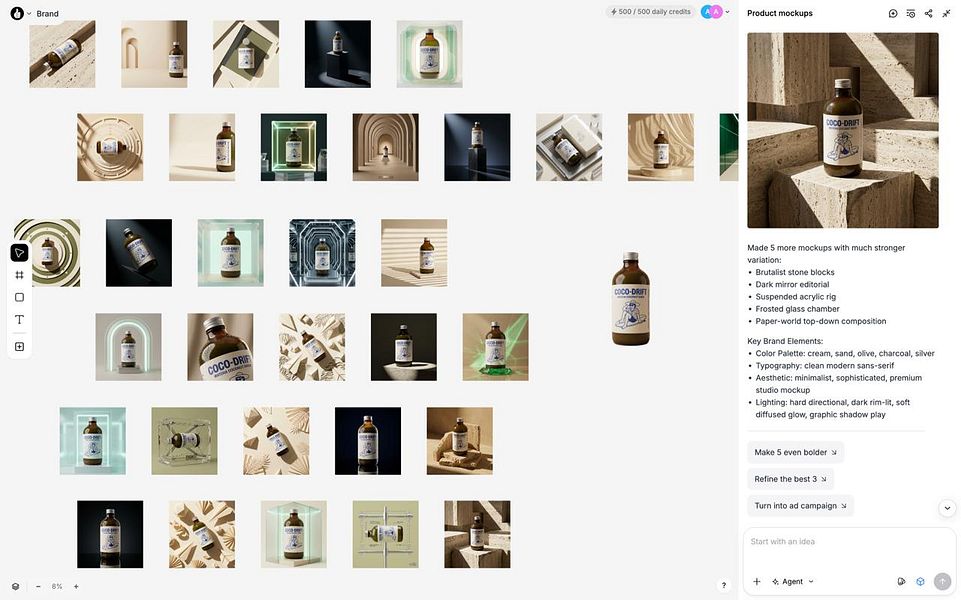Select the standalone bottle cutout on canvas

(631, 298)
